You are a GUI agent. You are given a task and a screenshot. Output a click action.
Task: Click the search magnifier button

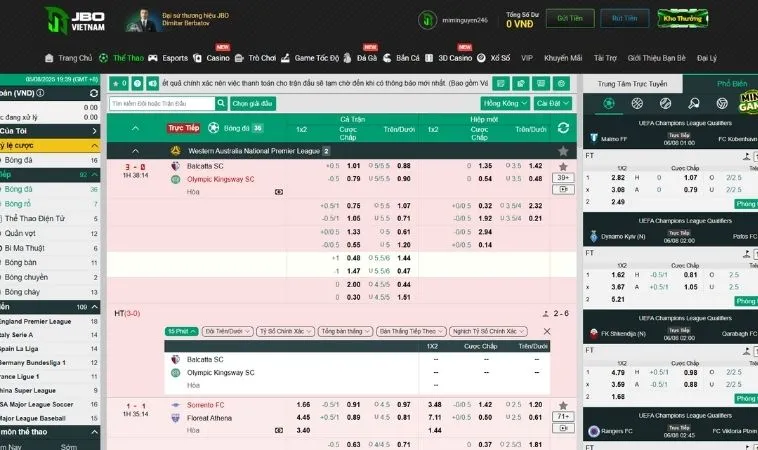coord(221,103)
